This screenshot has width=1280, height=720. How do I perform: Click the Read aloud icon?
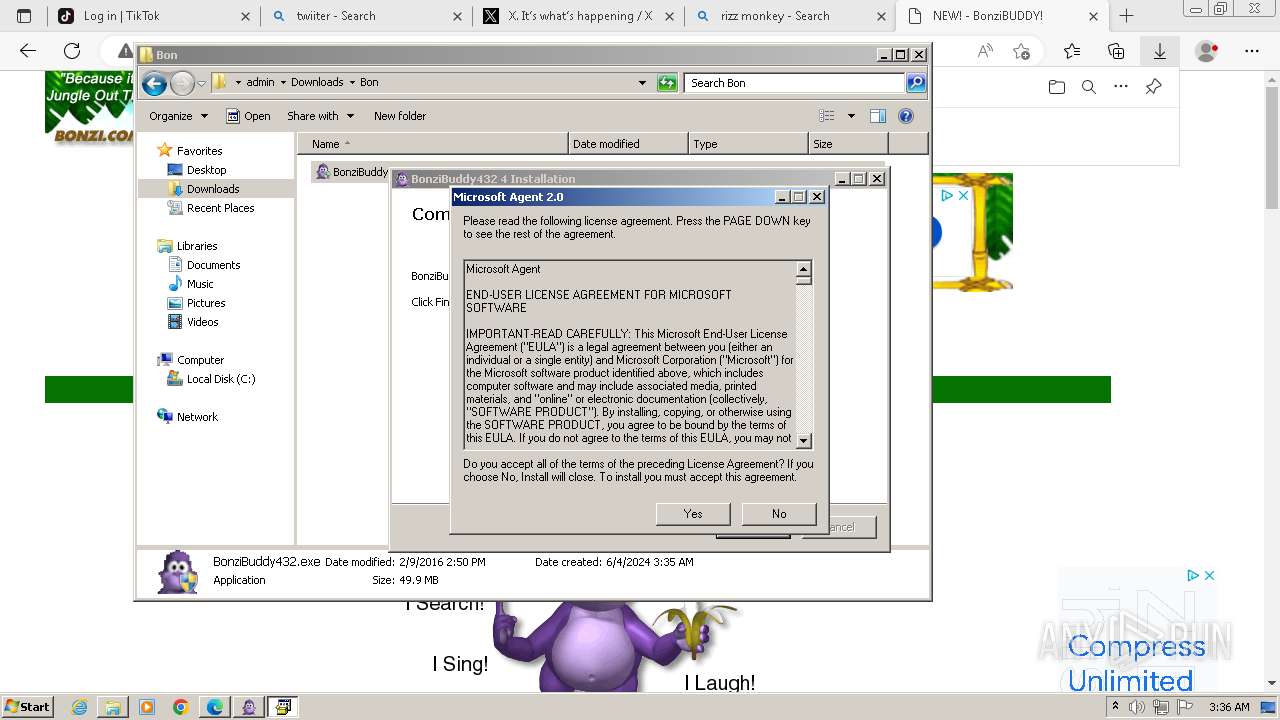tap(985, 51)
